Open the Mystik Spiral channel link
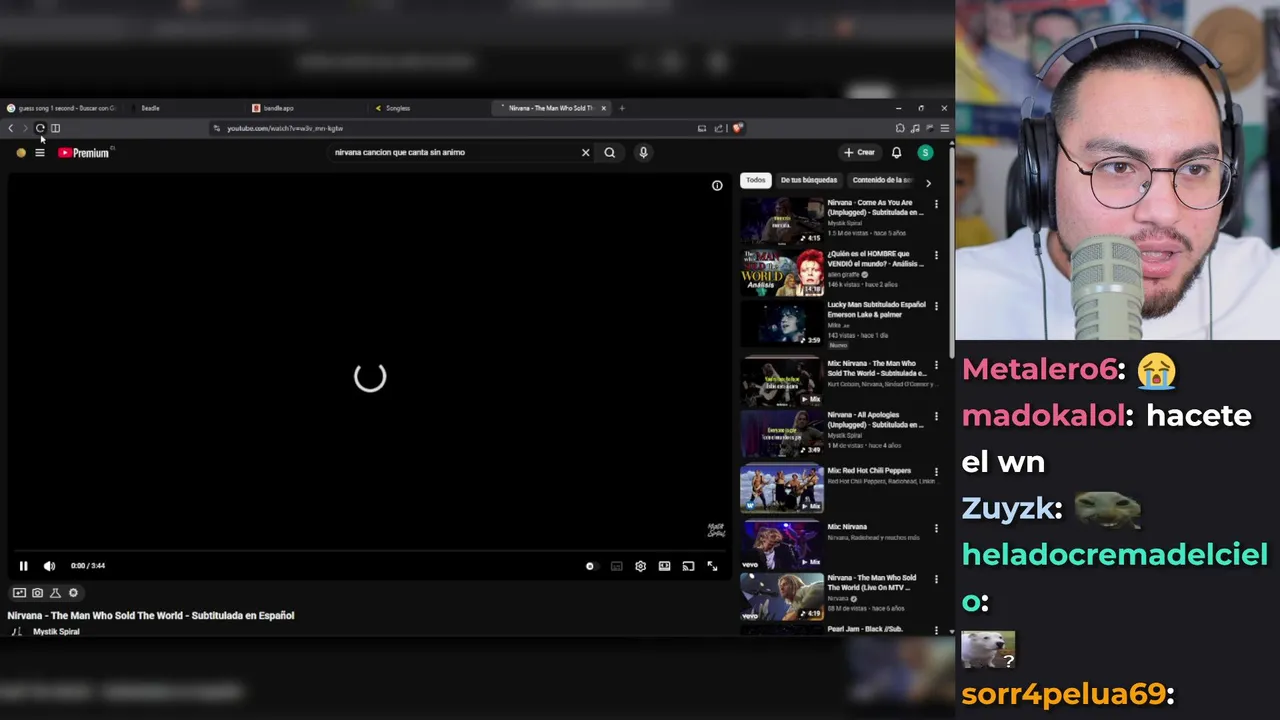1280x720 pixels. coord(56,632)
